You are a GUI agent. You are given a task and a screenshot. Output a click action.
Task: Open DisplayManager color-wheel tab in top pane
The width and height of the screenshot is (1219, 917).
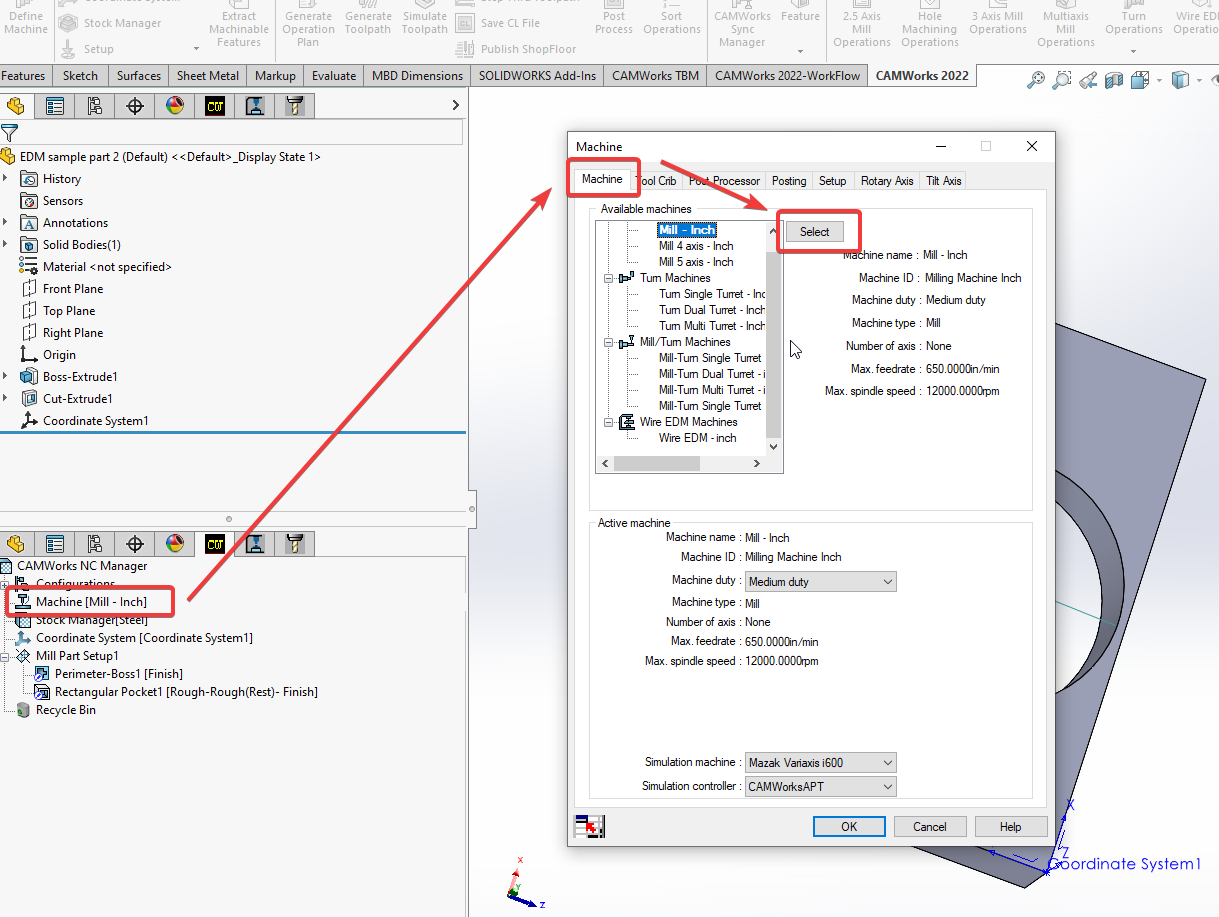pos(175,105)
